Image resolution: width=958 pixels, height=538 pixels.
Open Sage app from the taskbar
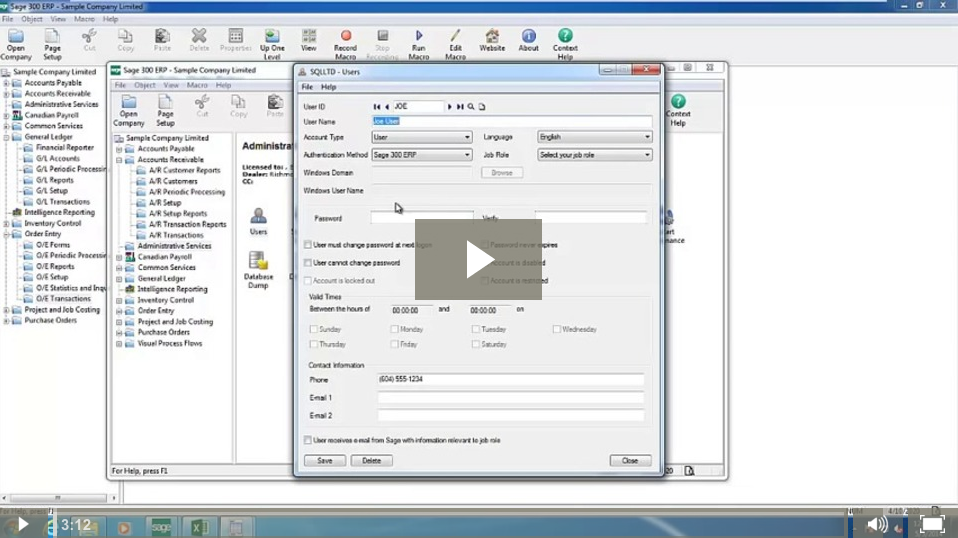(161, 526)
